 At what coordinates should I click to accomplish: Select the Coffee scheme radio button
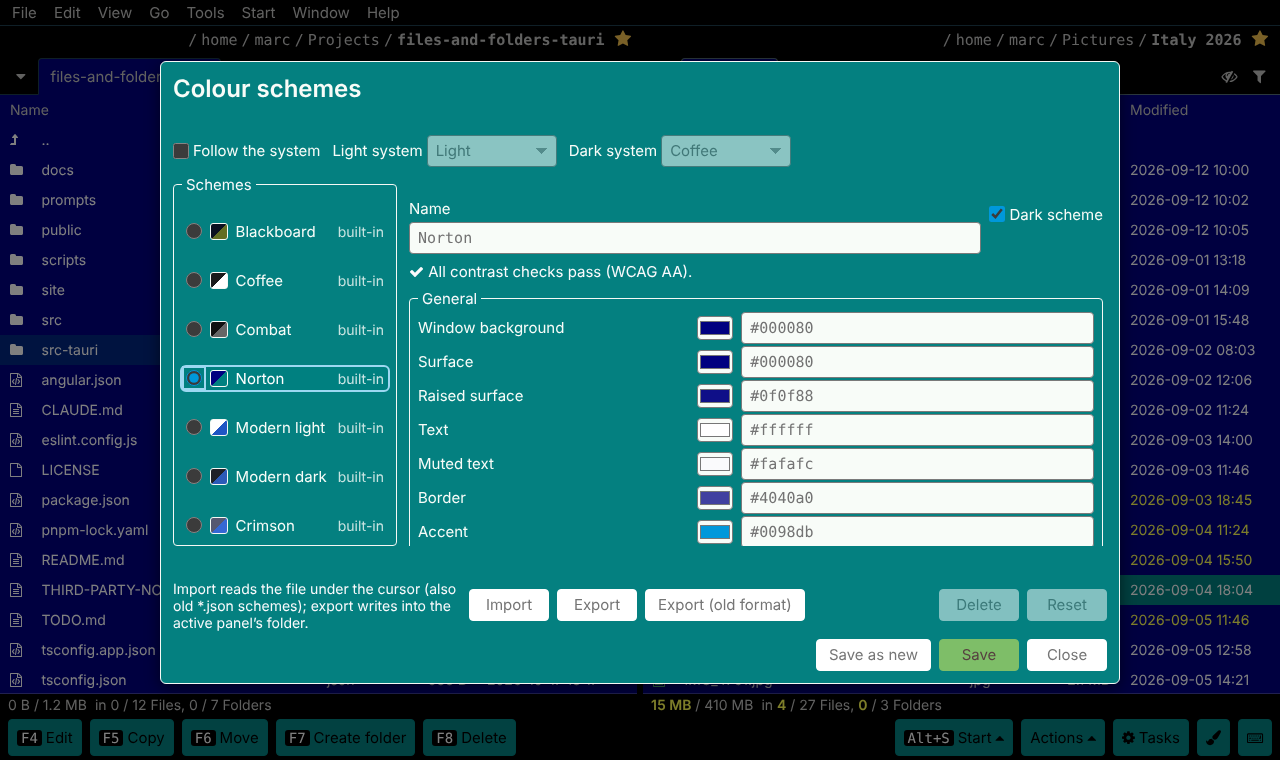194,281
